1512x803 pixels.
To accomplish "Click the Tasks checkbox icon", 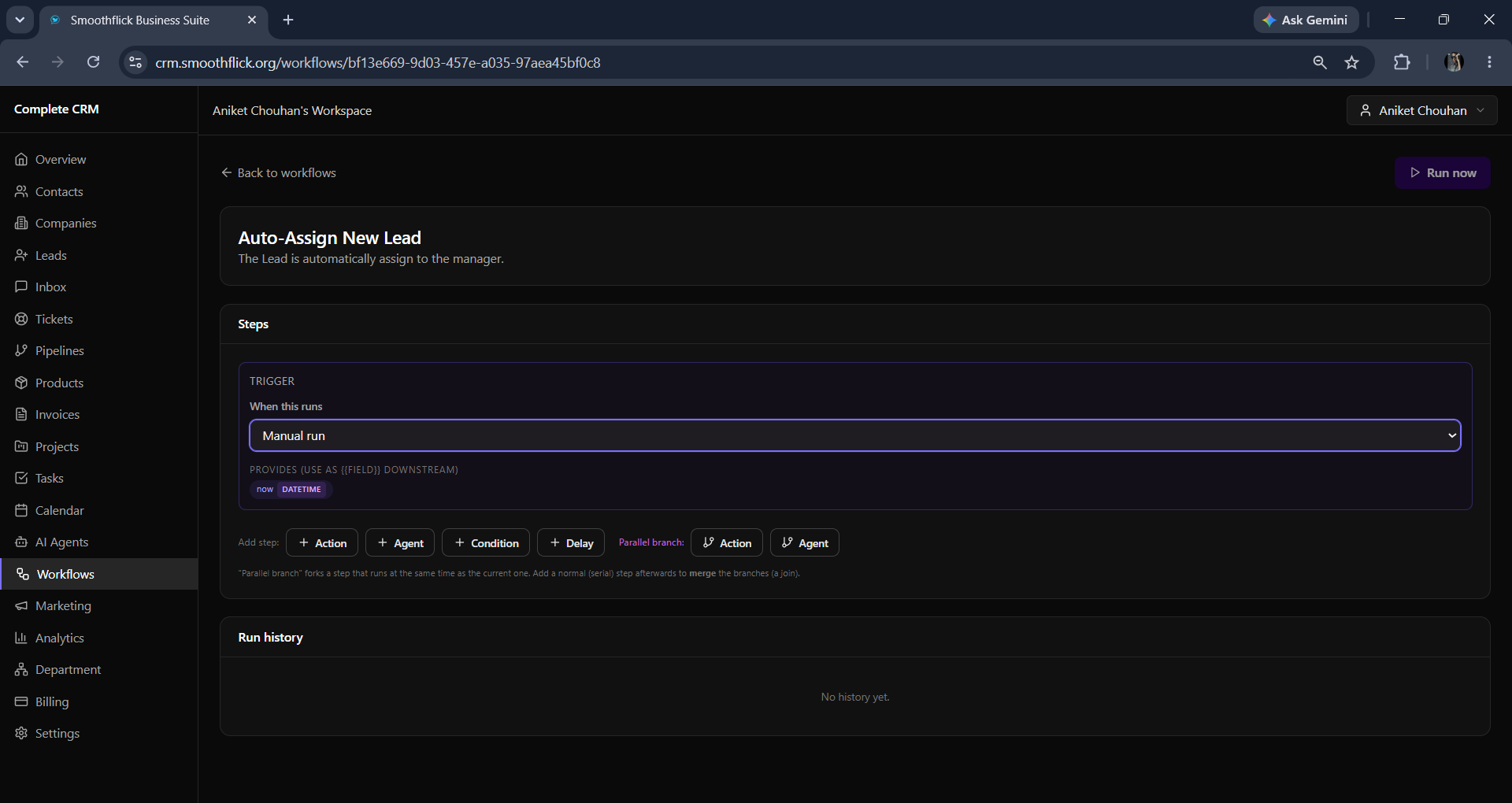I will click(x=21, y=478).
